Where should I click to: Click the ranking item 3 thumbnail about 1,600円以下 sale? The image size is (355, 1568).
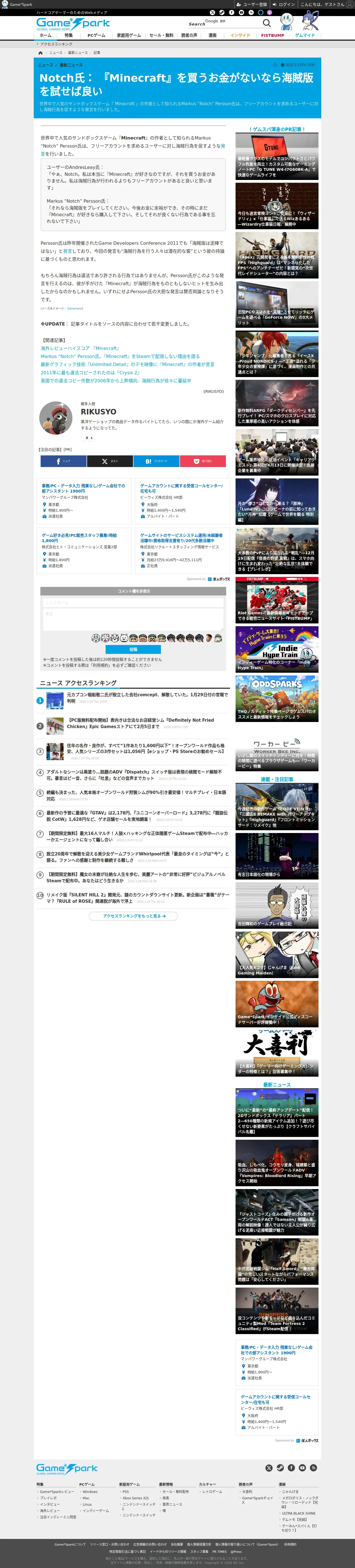click(x=55, y=751)
